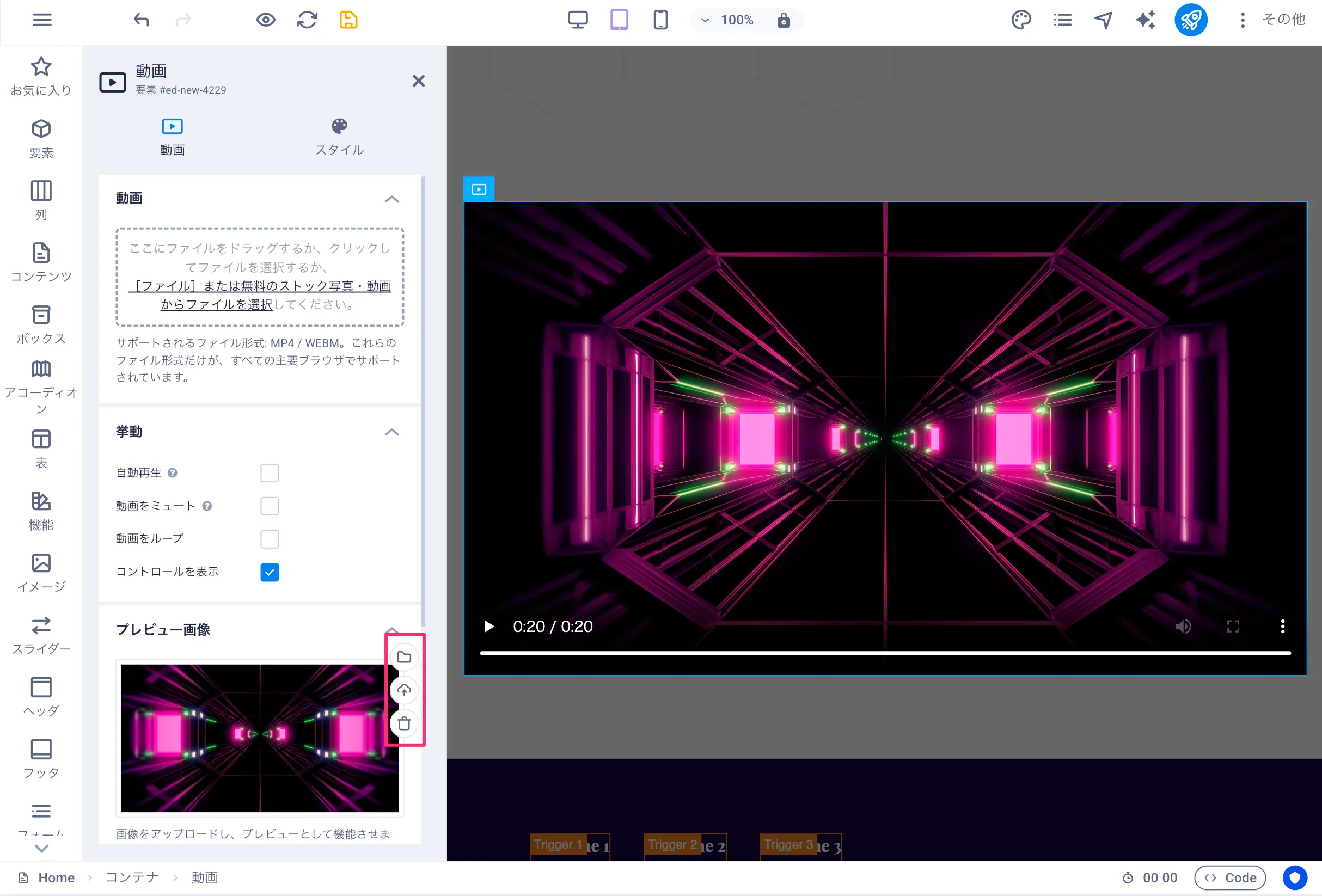The width and height of the screenshot is (1322, 896).
Task: Upload preview image with cloud icon
Action: click(x=404, y=690)
